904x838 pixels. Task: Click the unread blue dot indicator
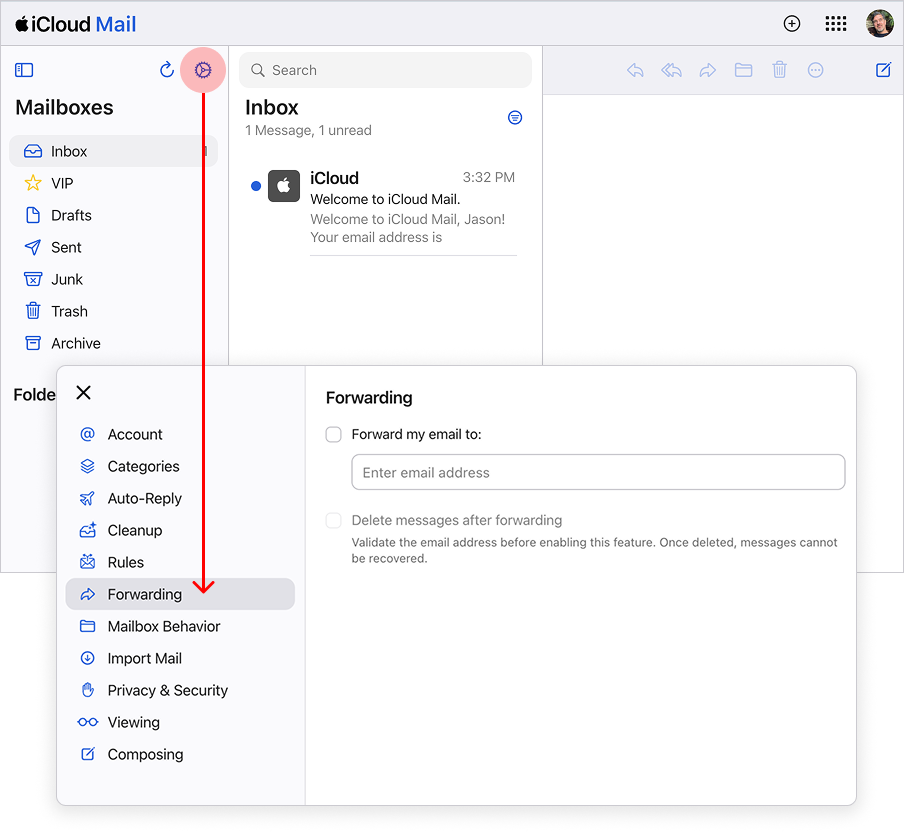pos(256,186)
